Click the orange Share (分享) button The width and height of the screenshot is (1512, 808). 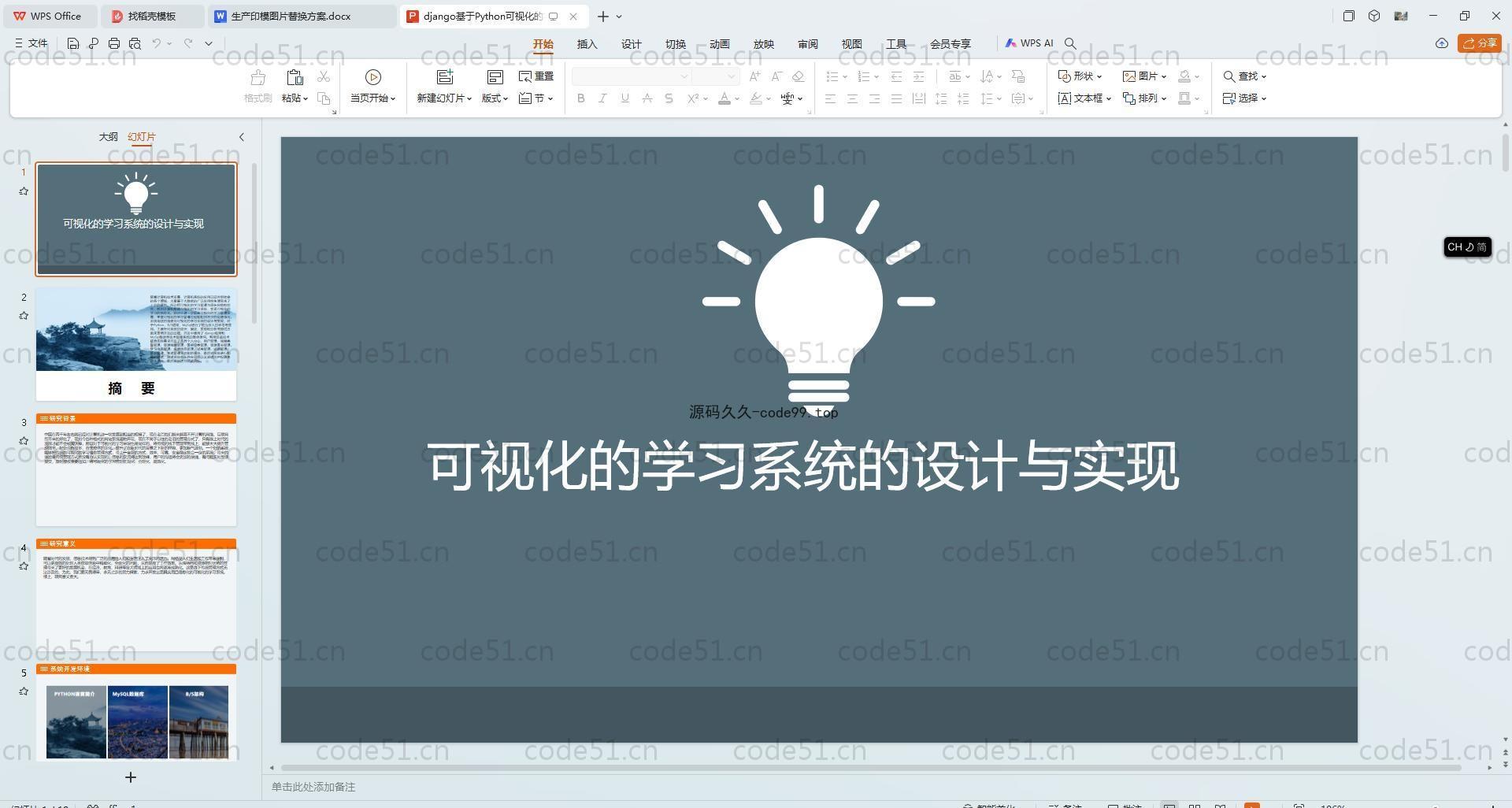pos(1479,43)
